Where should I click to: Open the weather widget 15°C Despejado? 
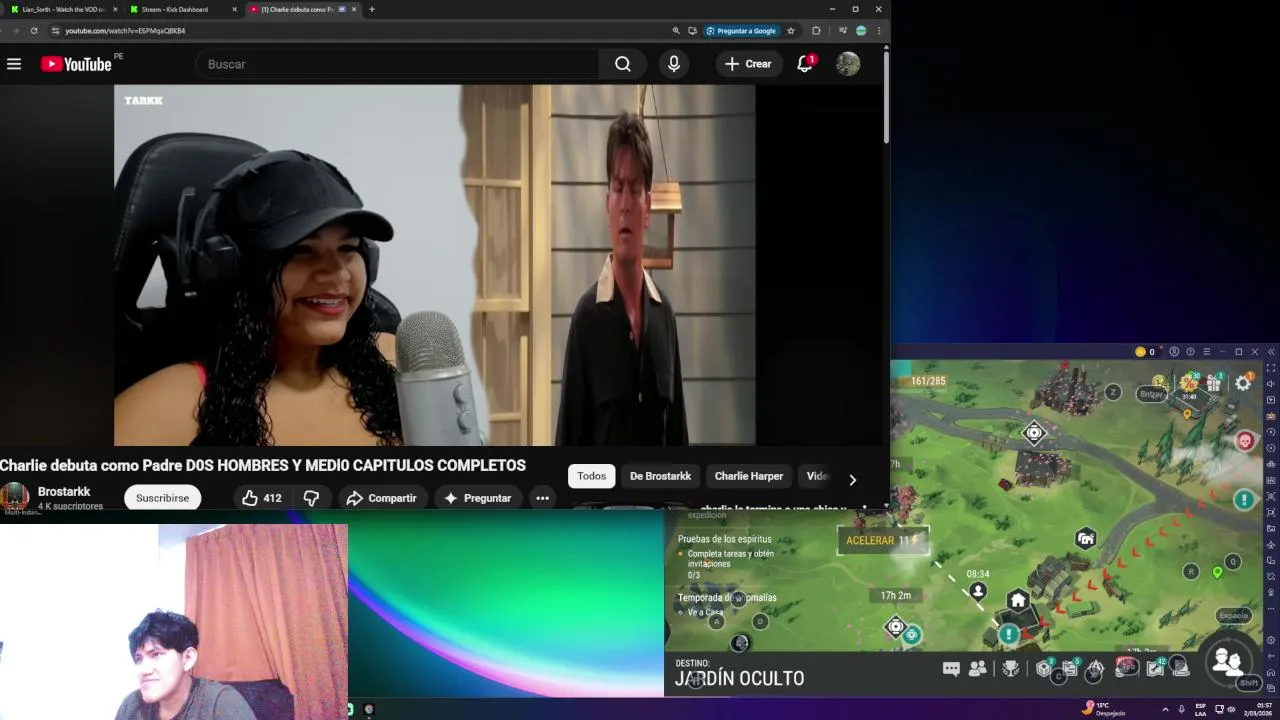click(1104, 708)
